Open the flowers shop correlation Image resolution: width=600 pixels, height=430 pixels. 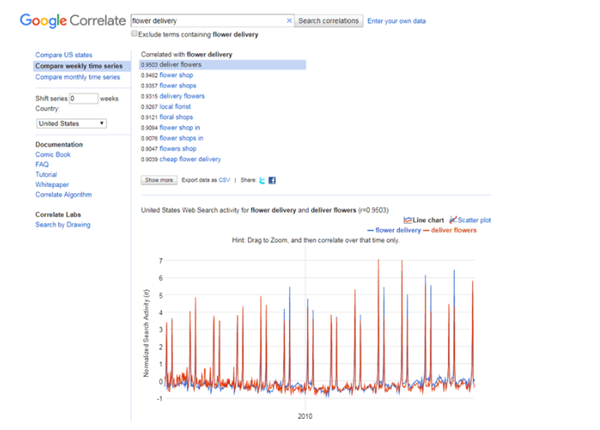point(178,148)
